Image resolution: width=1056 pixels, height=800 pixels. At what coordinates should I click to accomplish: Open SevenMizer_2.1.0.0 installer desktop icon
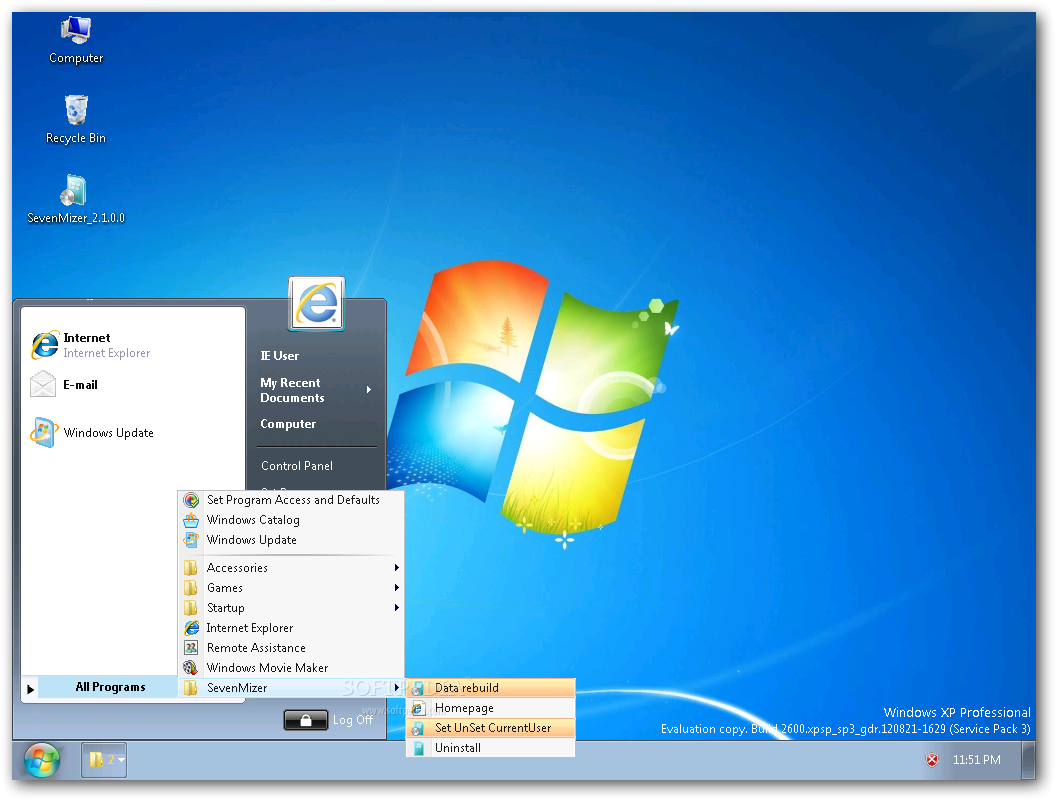(75, 199)
